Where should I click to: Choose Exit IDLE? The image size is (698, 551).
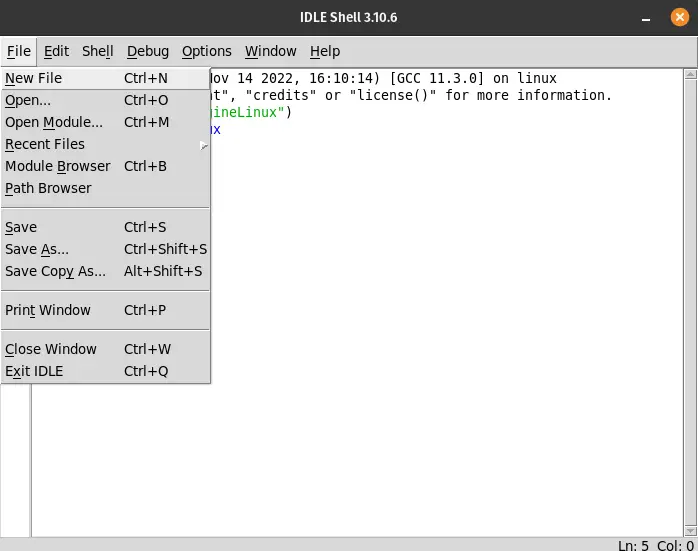(x=106, y=371)
